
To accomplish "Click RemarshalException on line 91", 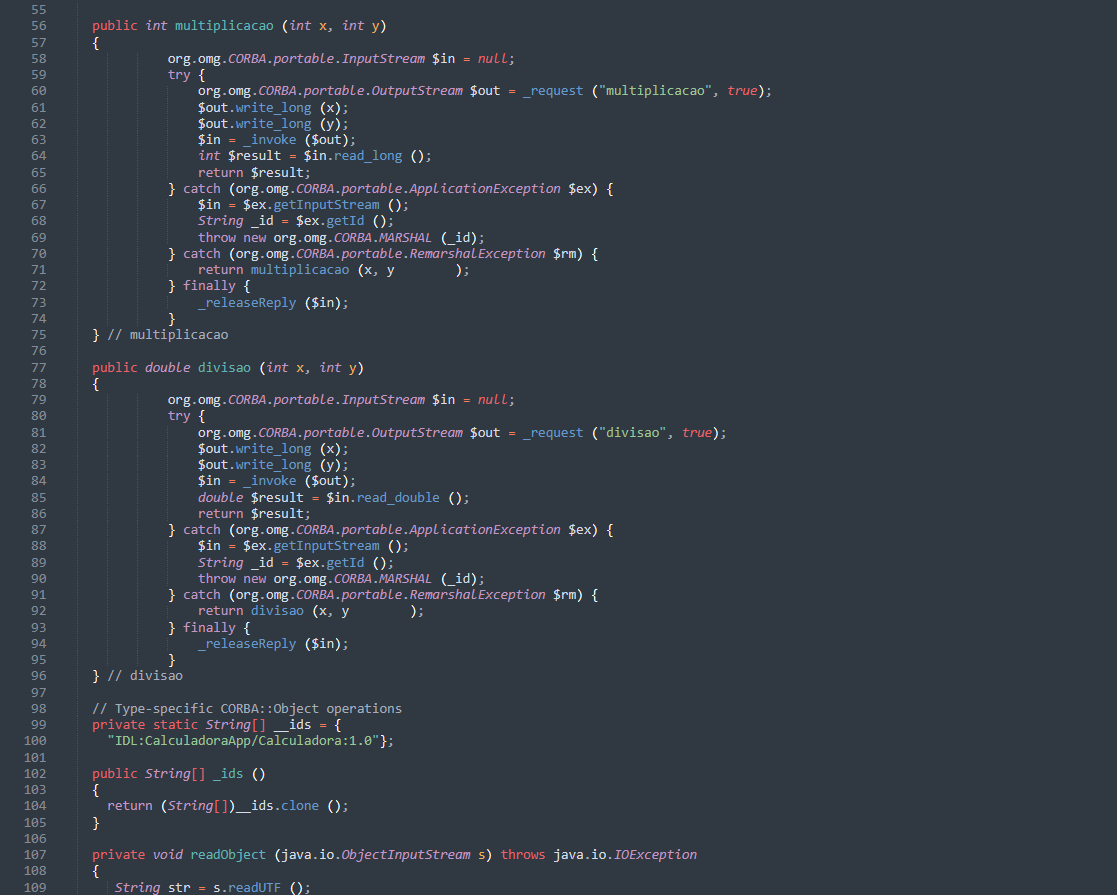I will click(x=477, y=594).
